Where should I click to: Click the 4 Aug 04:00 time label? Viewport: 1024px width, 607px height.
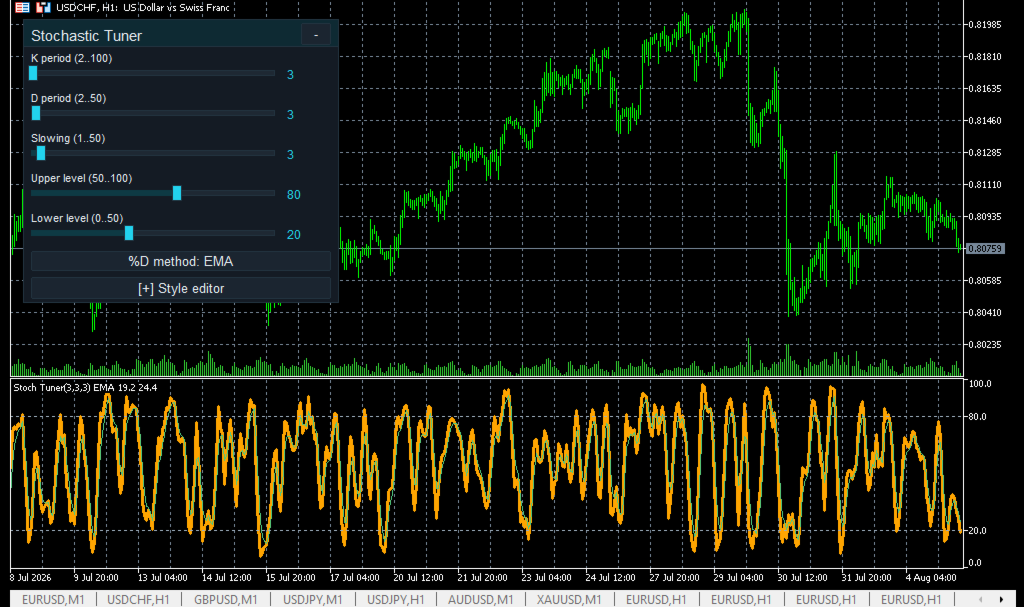[931, 578]
